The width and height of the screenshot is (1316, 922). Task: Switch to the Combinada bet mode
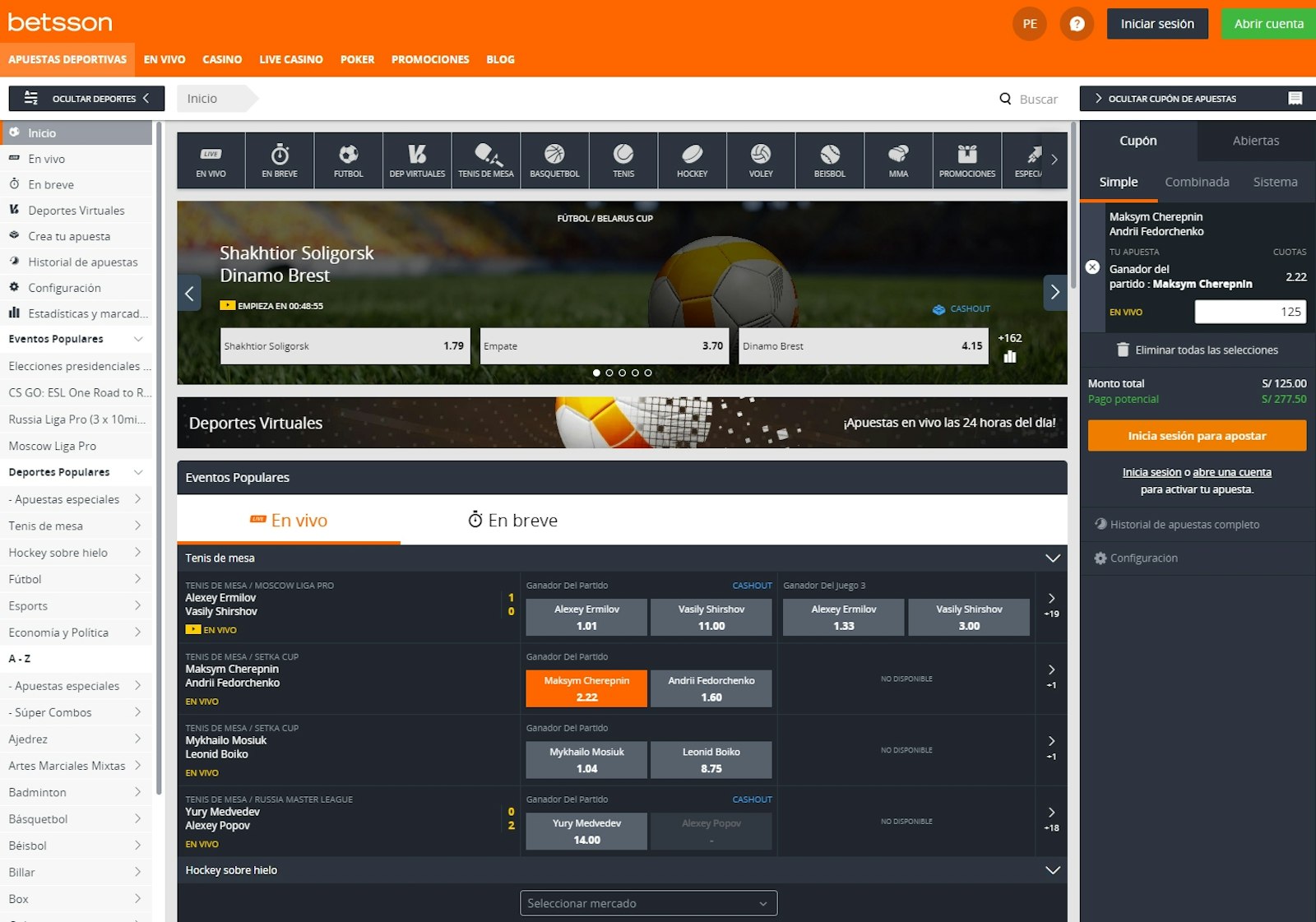[x=1197, y=182]
